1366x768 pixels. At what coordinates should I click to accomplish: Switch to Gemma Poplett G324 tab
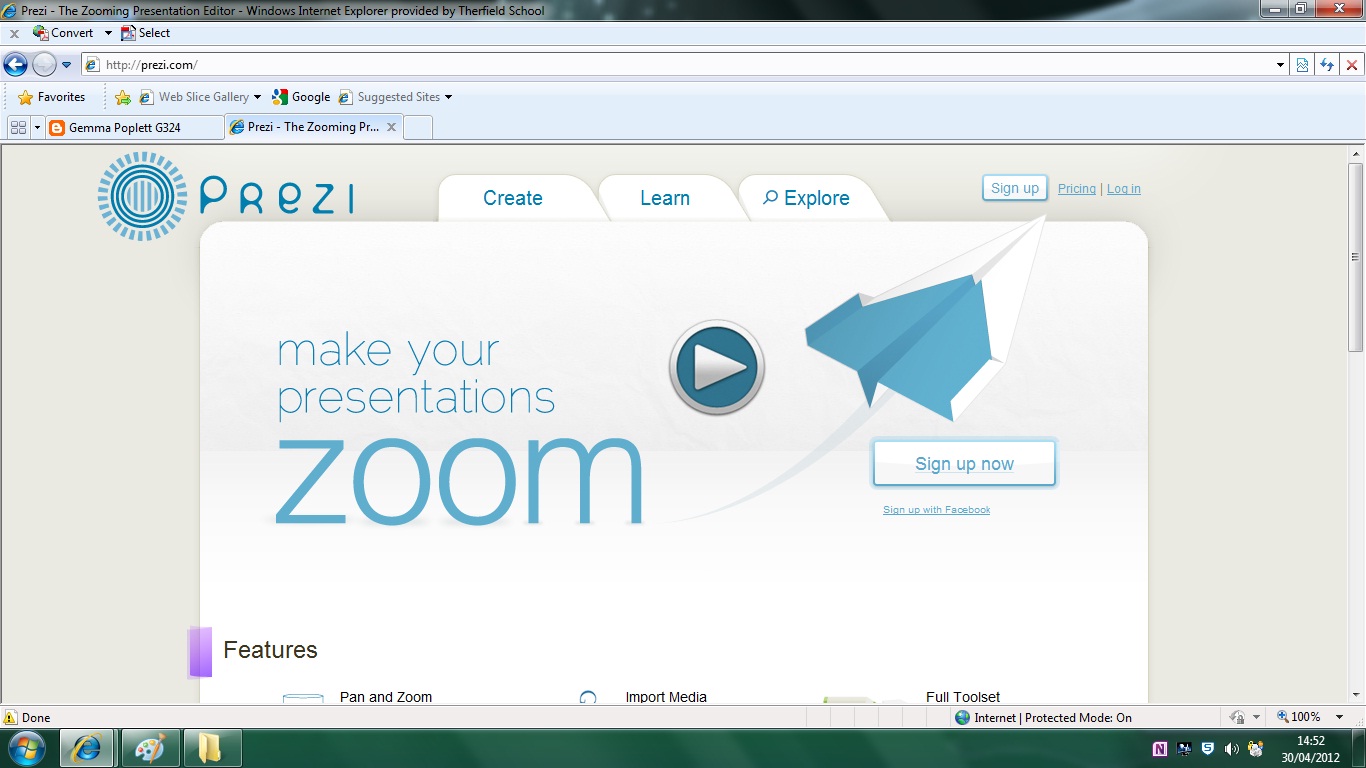pos(135,127)
